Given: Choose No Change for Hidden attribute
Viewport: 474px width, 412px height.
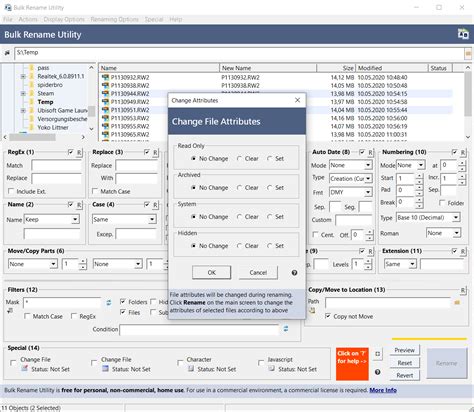Looking at the screenshot, I should [210, 246].
